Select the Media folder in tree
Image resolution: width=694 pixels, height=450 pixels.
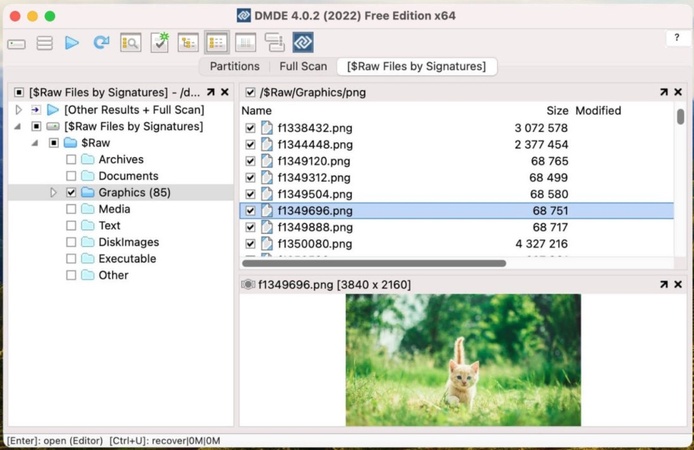[x=114, y=209]
